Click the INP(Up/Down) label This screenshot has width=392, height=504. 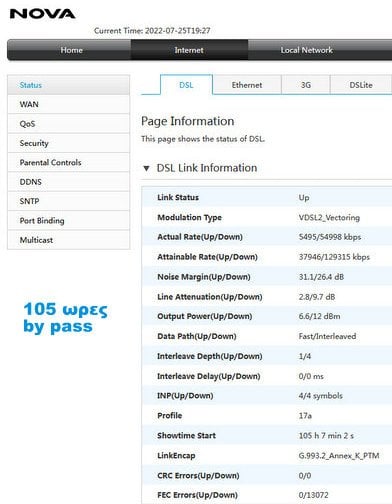click(185, 396)
